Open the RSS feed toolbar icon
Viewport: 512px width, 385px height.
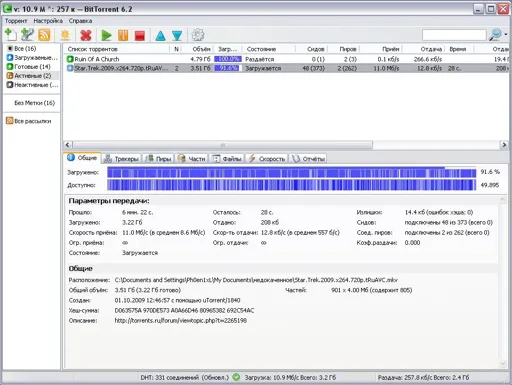tap(44, 35)
